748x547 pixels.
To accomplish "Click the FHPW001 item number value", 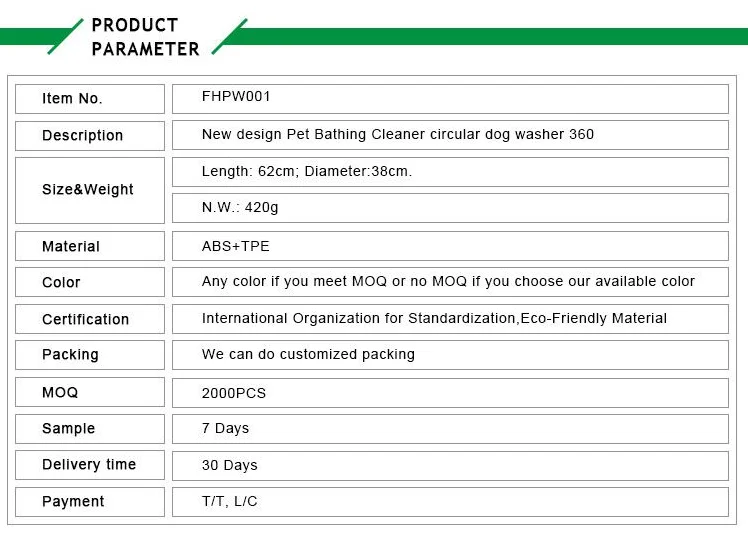I will pyautogui.click(x=236, y=98).
